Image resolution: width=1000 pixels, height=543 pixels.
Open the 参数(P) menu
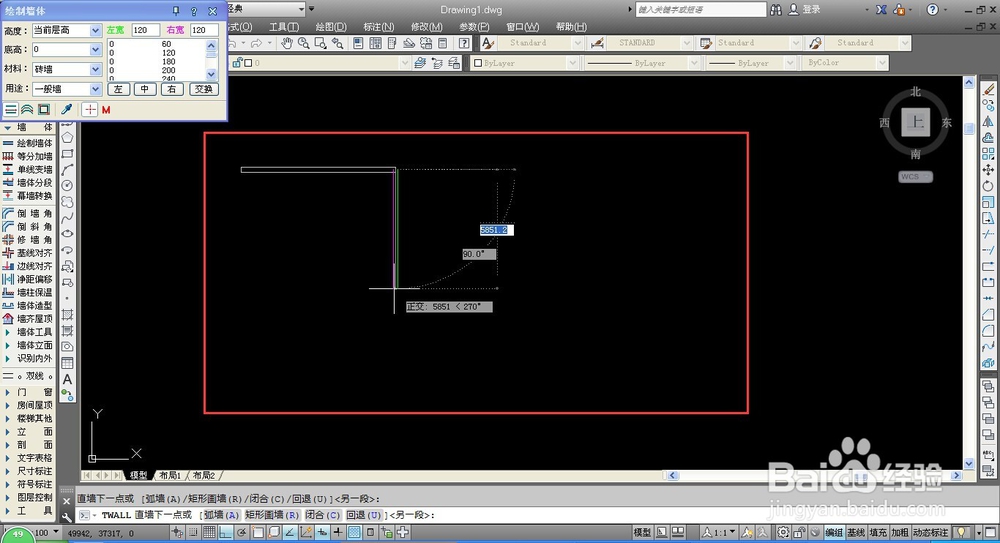(474, 27)
